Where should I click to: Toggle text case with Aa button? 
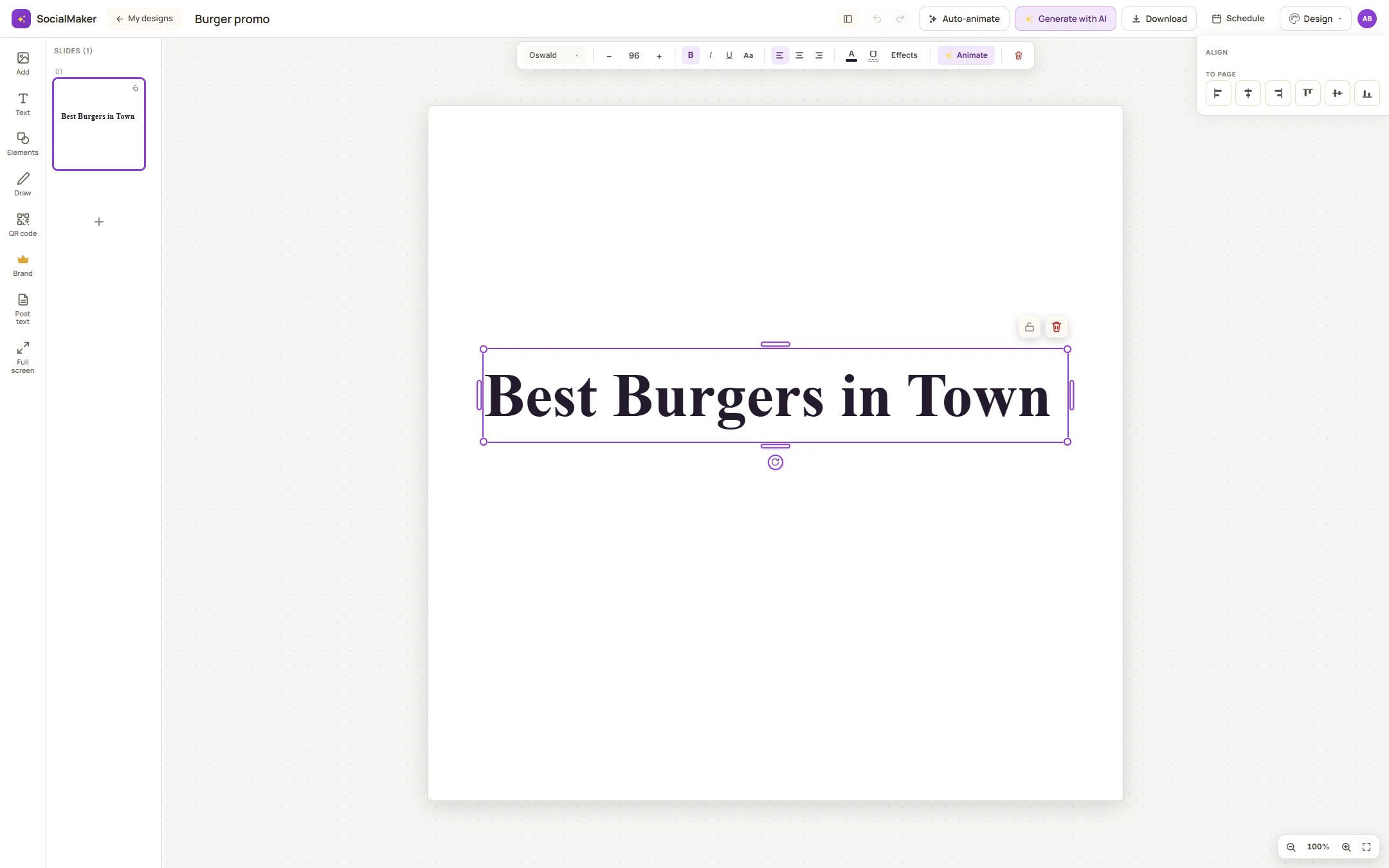pyautogui.click(x=748, y=55)
